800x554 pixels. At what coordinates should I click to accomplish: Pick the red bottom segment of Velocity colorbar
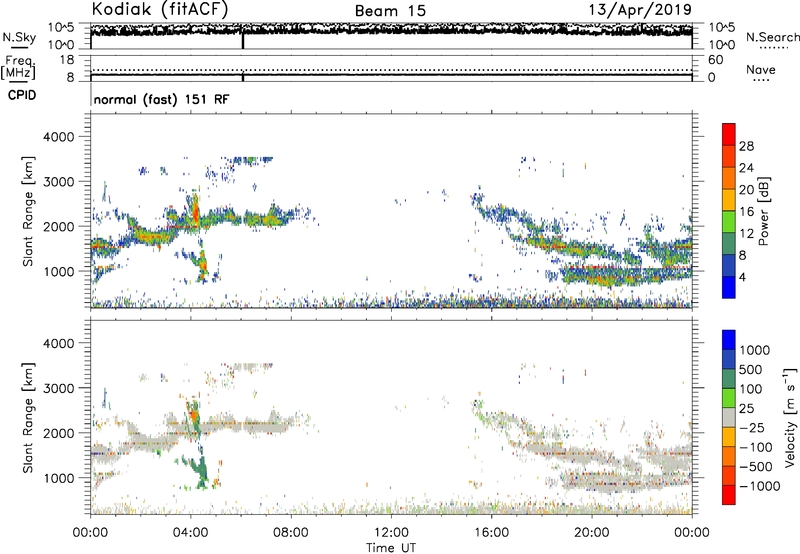(729, 495)
